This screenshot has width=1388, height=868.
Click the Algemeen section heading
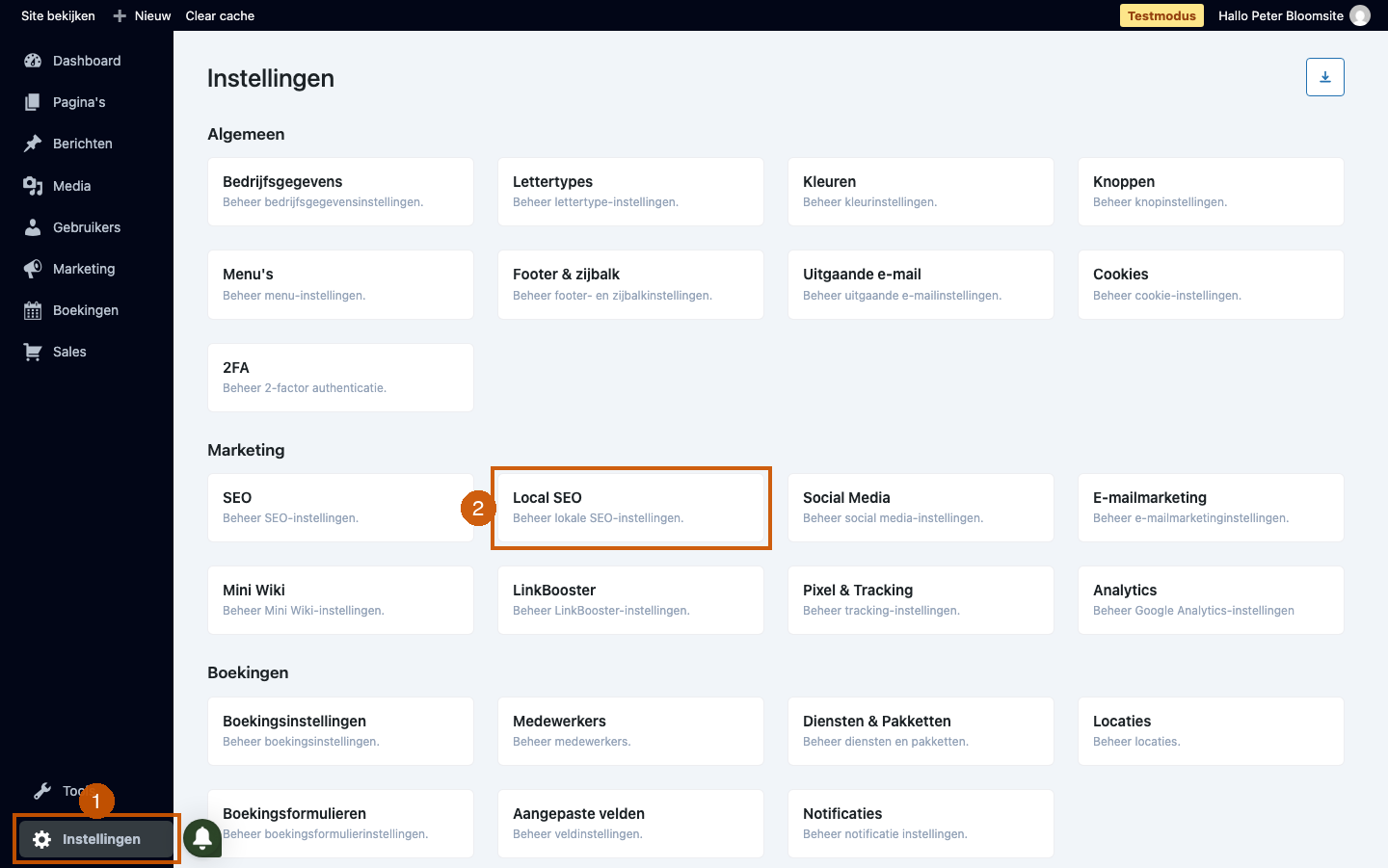[246, 134]
